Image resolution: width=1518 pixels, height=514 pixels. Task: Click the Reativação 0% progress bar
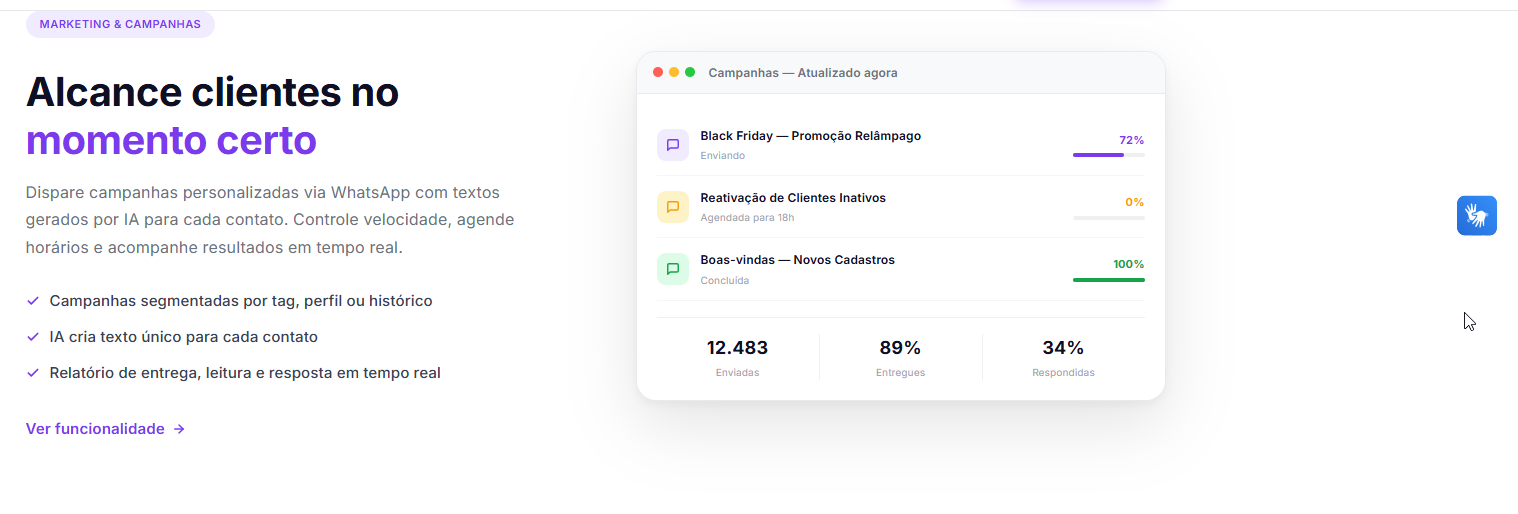[1108, 217]
